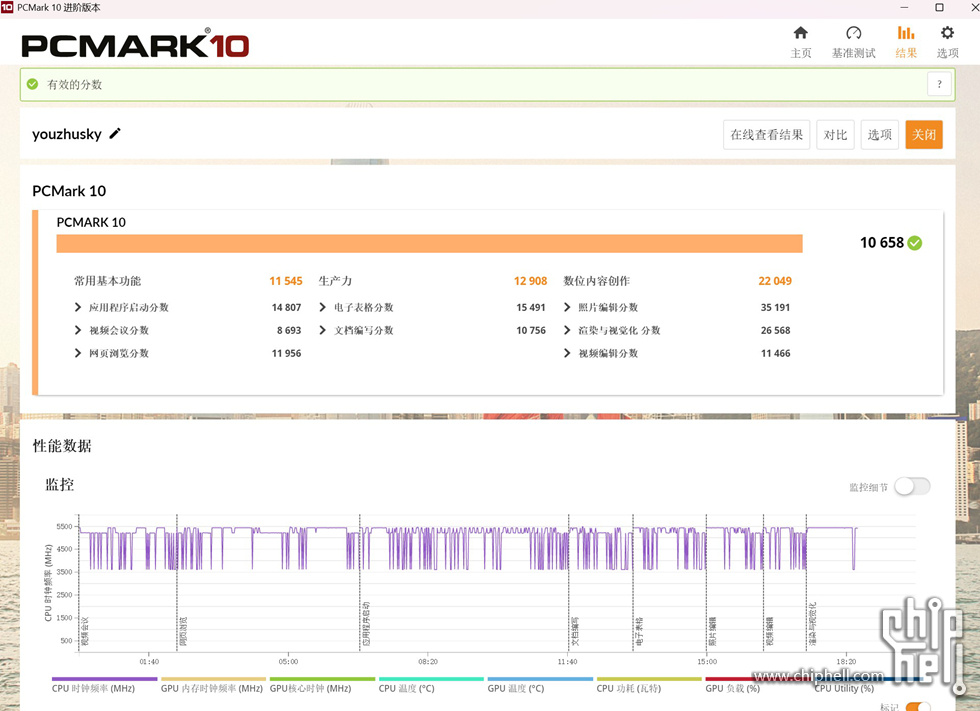Click the pencil edit icon next to youzhusky

click(x=115, y=134)
